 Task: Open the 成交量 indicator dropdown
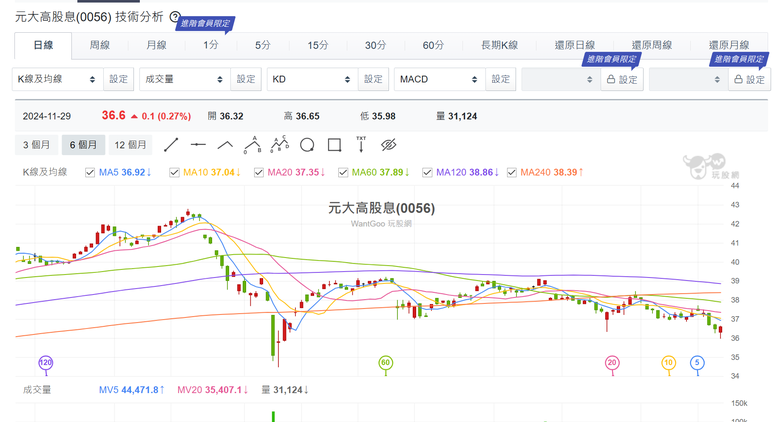pos(185,79)
